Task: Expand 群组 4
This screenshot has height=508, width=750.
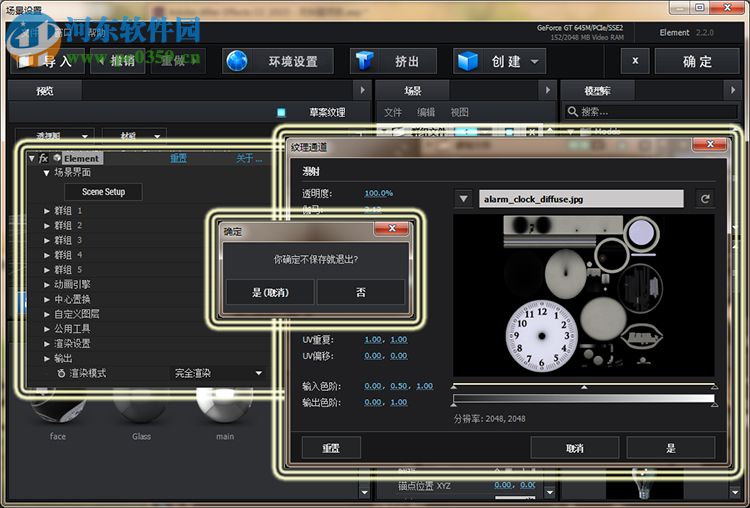Action: coord(46,255)
